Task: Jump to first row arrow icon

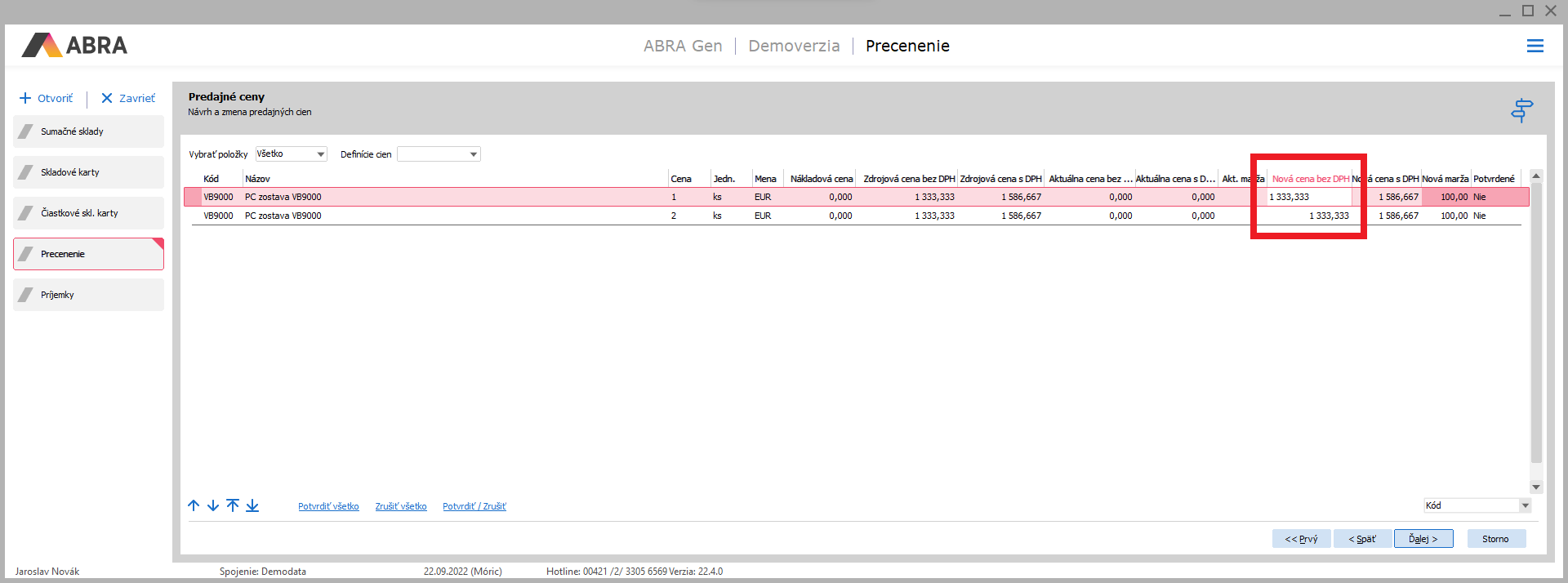Action: point(233,505)
